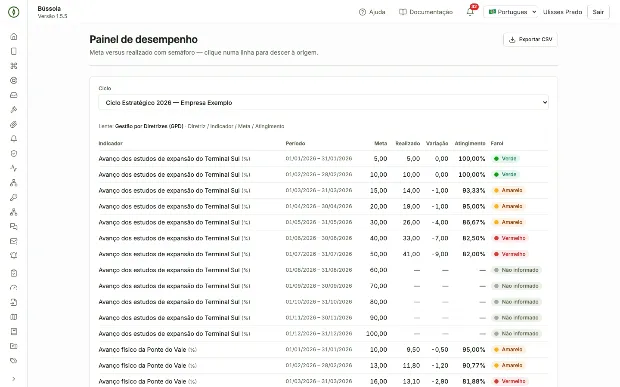Click the Variação column header
This screenshot has width=620, height=387.
click(x=437, y=143)
